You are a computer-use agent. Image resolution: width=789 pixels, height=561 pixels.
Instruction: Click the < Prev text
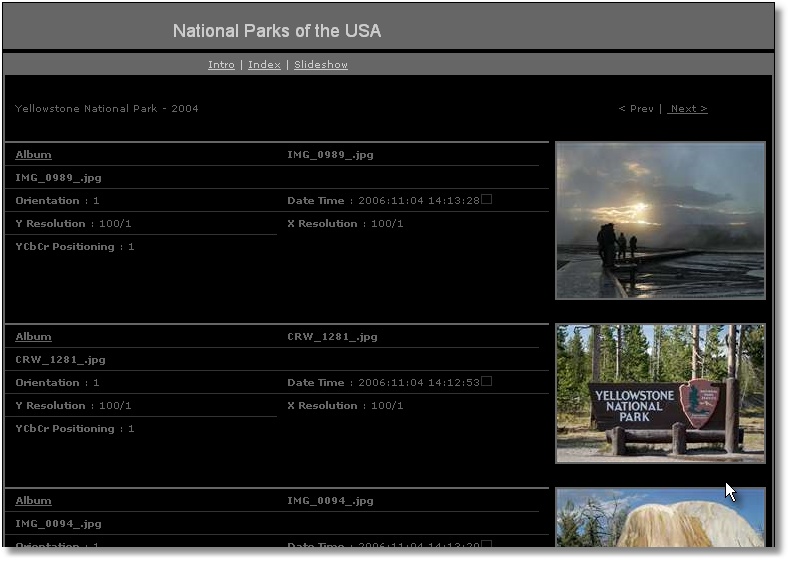(x=636, y=109)
